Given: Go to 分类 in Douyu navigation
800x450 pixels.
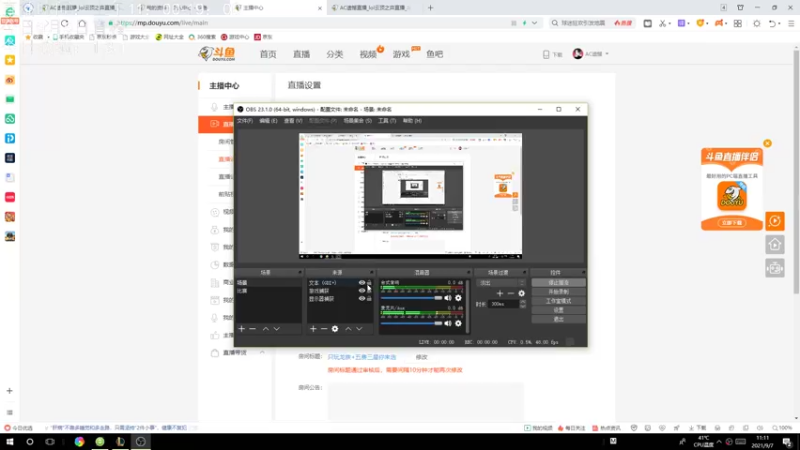Looking at the screenshot, I should [335, 54].
